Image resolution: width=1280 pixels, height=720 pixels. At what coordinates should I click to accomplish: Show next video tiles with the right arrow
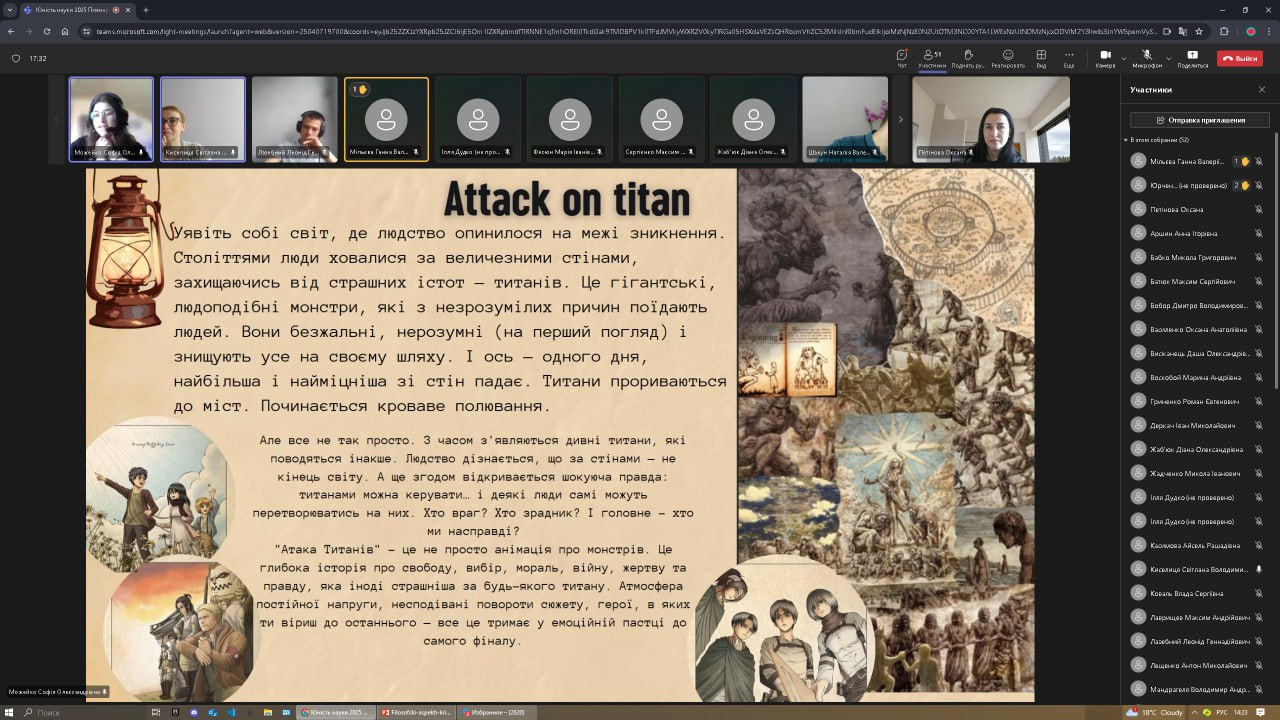pyautogui.click(x=900, y=119)
